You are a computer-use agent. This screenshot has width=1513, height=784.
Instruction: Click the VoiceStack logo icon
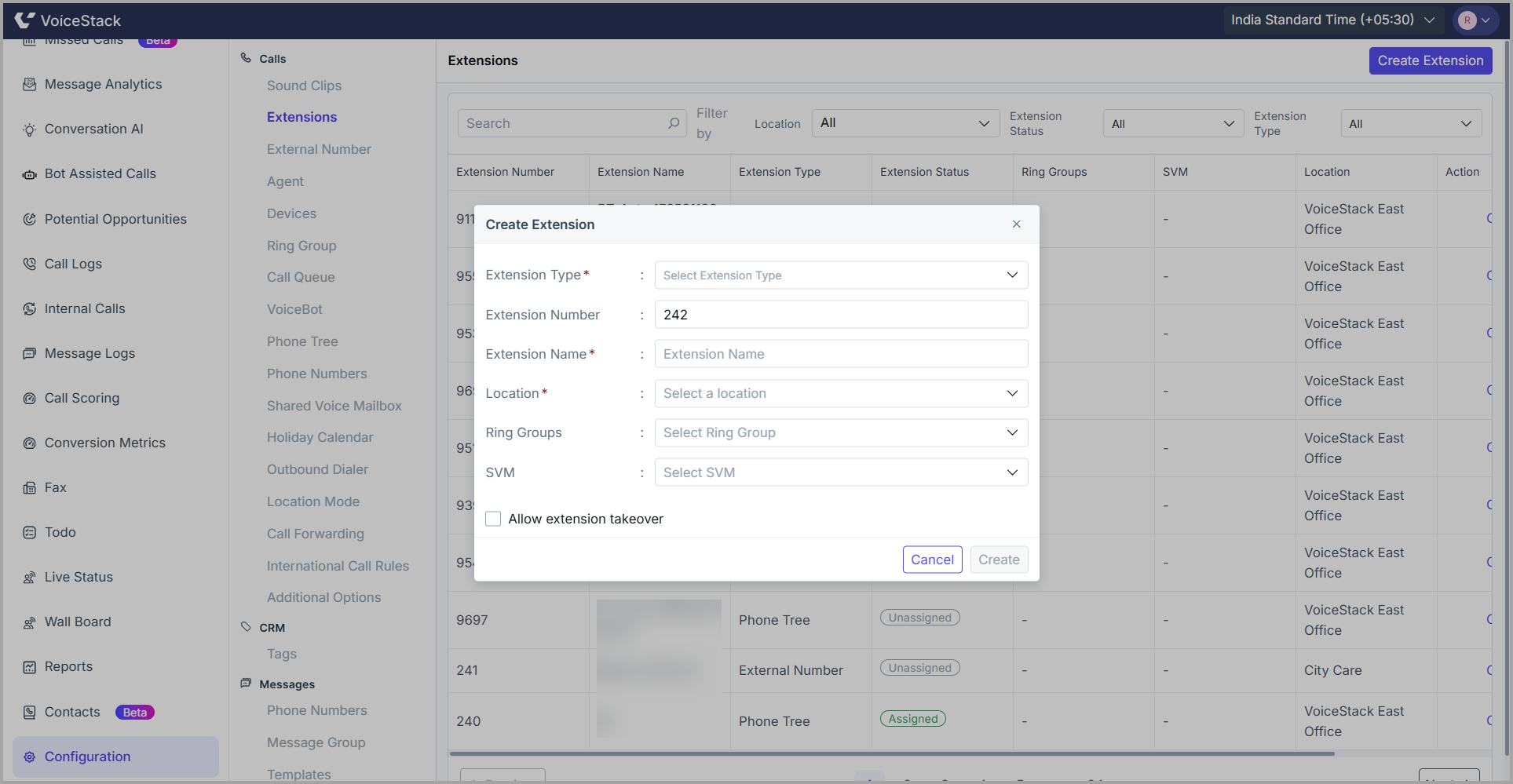(24, 20)
